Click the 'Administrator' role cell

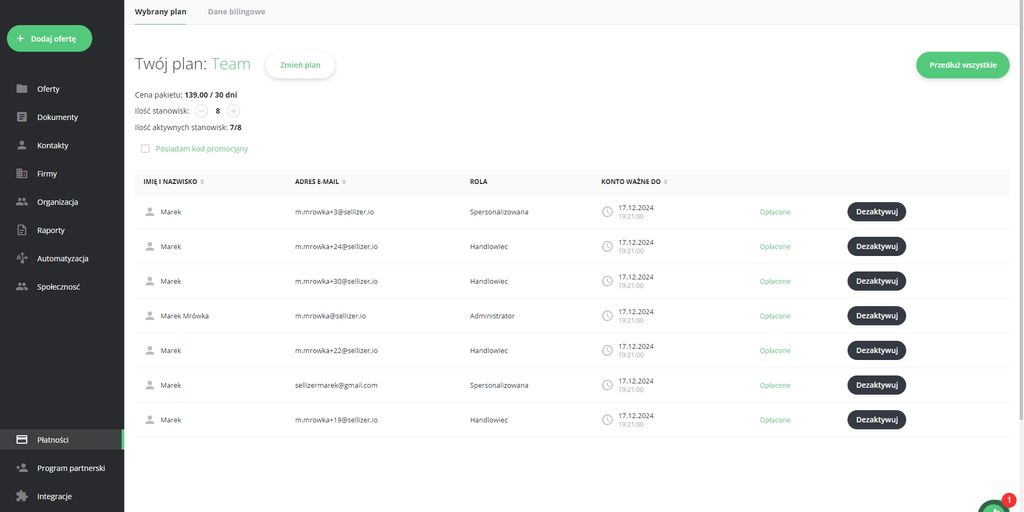[x=492, y=316]
